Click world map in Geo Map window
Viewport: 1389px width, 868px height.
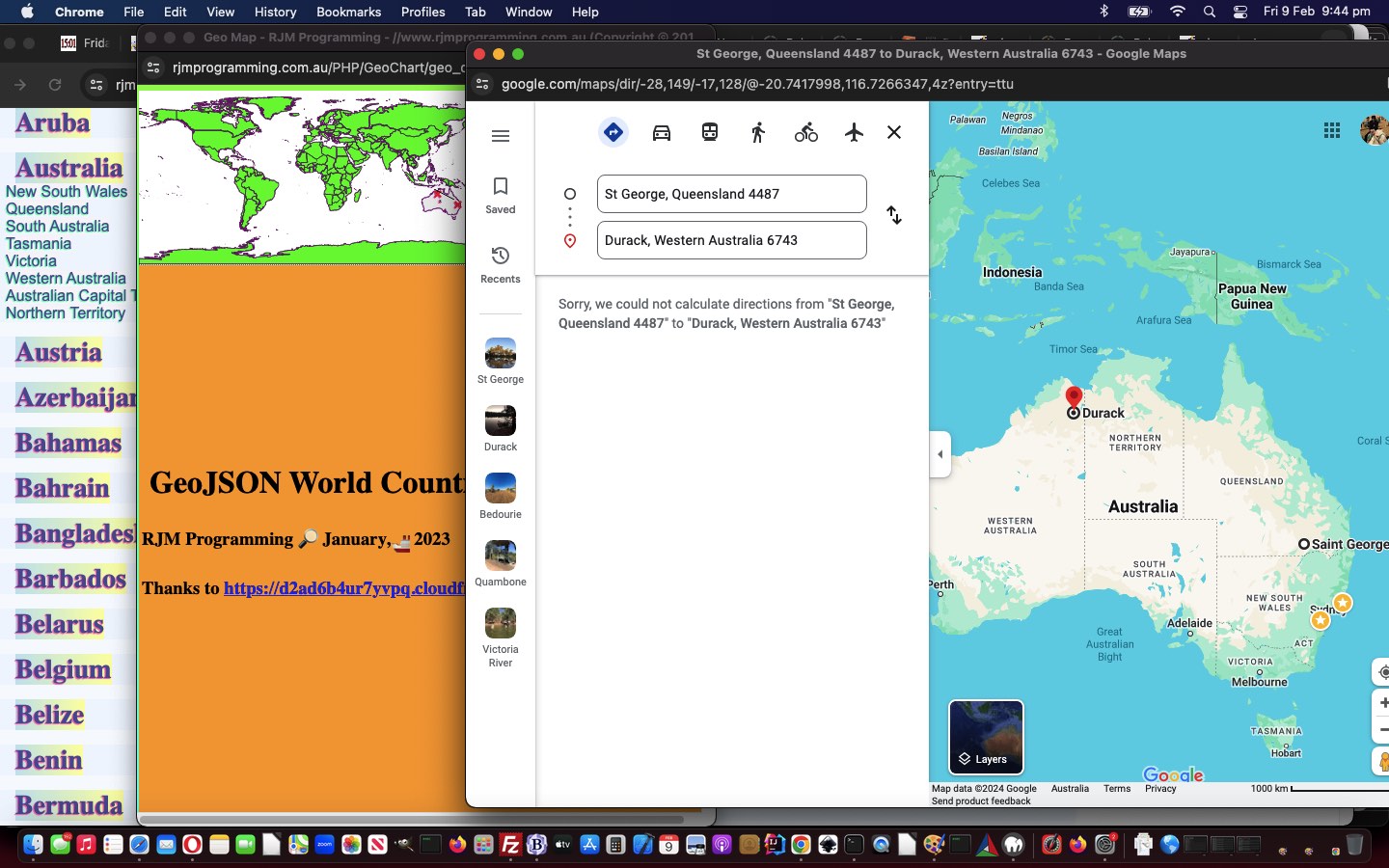tap(302, 175)
